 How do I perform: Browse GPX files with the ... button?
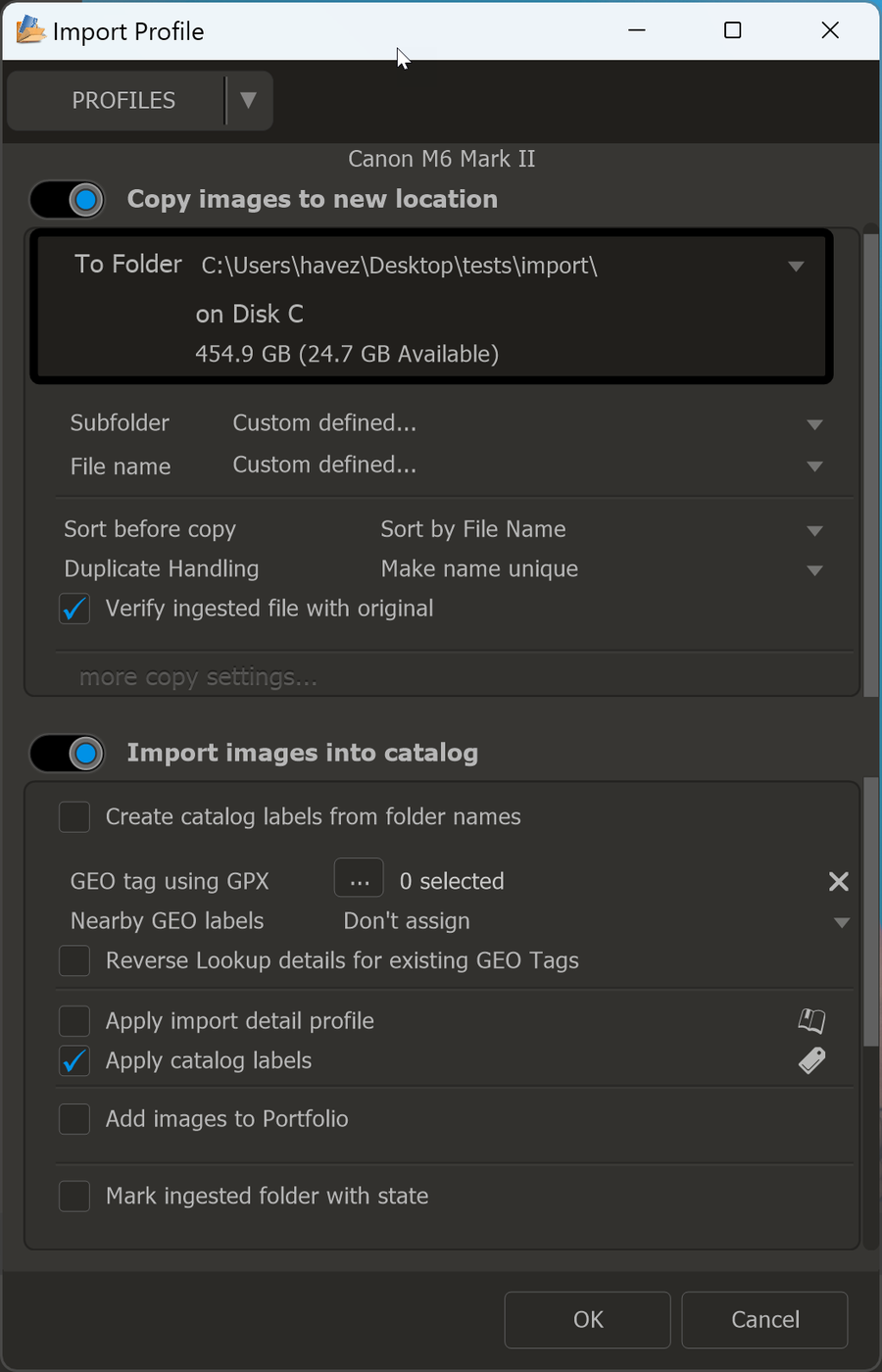[x=359, y=878]
